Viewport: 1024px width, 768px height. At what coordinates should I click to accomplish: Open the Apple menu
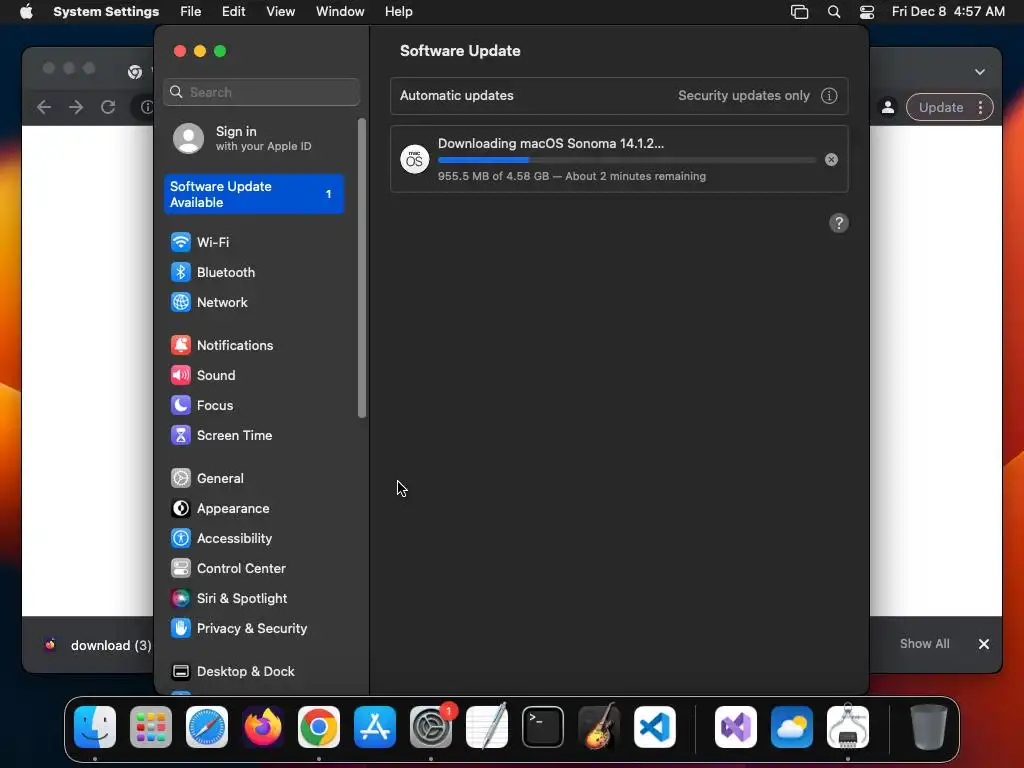click(26, 12)
